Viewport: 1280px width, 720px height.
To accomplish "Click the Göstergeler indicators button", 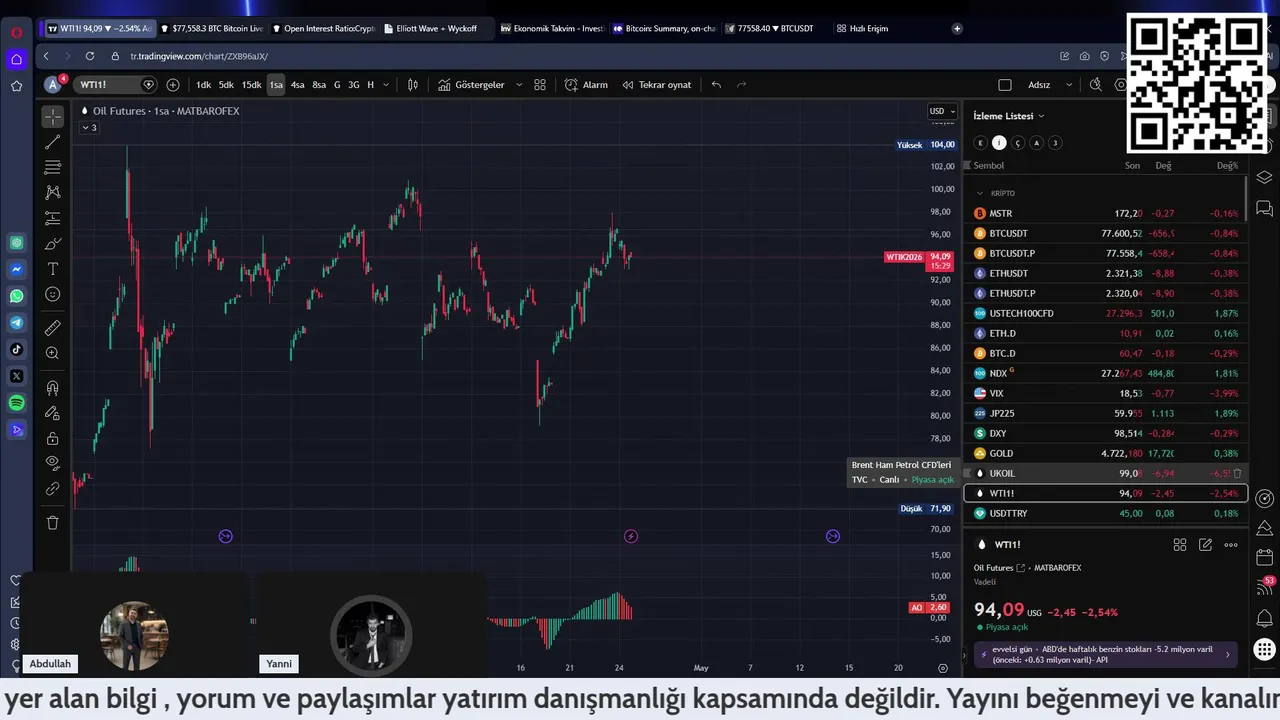I will pyautogui.click(x=471, y=85).
